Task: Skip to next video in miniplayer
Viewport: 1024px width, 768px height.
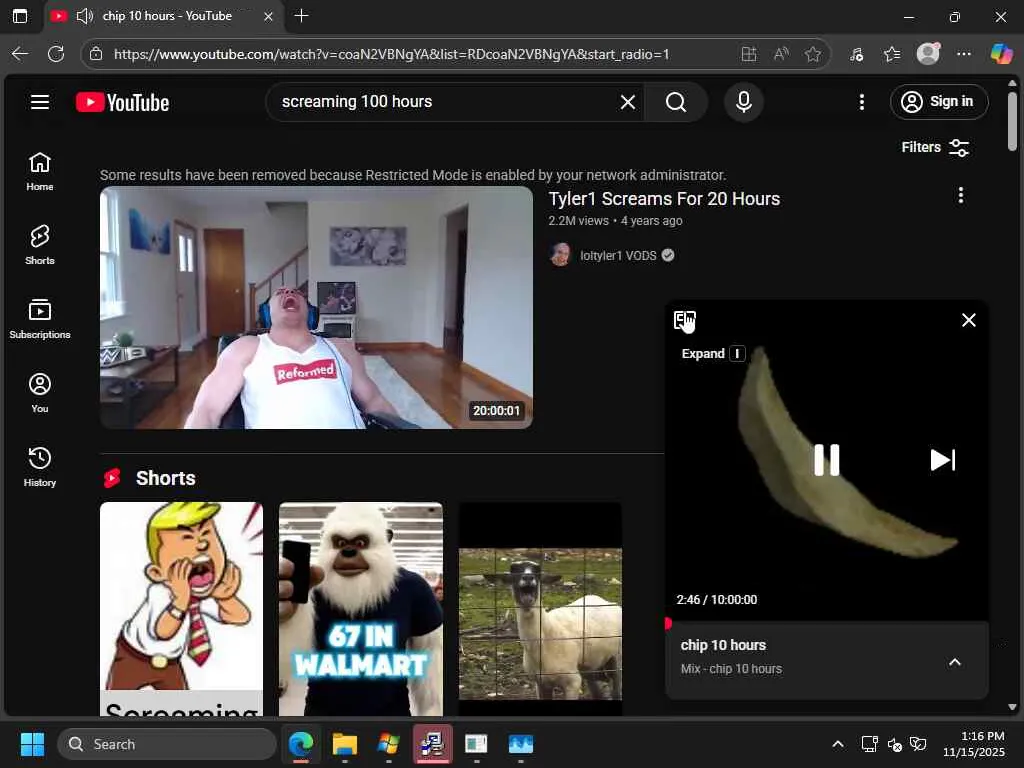Action: (x=942, y=460)
